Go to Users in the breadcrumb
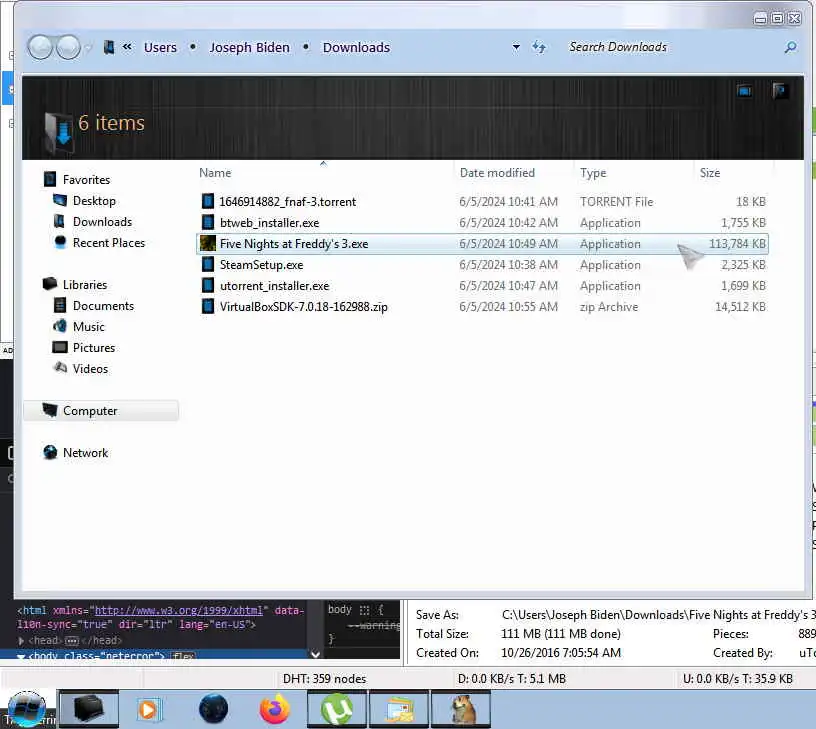The width and height of the screenshot is (816, 729). coord(160,47)
